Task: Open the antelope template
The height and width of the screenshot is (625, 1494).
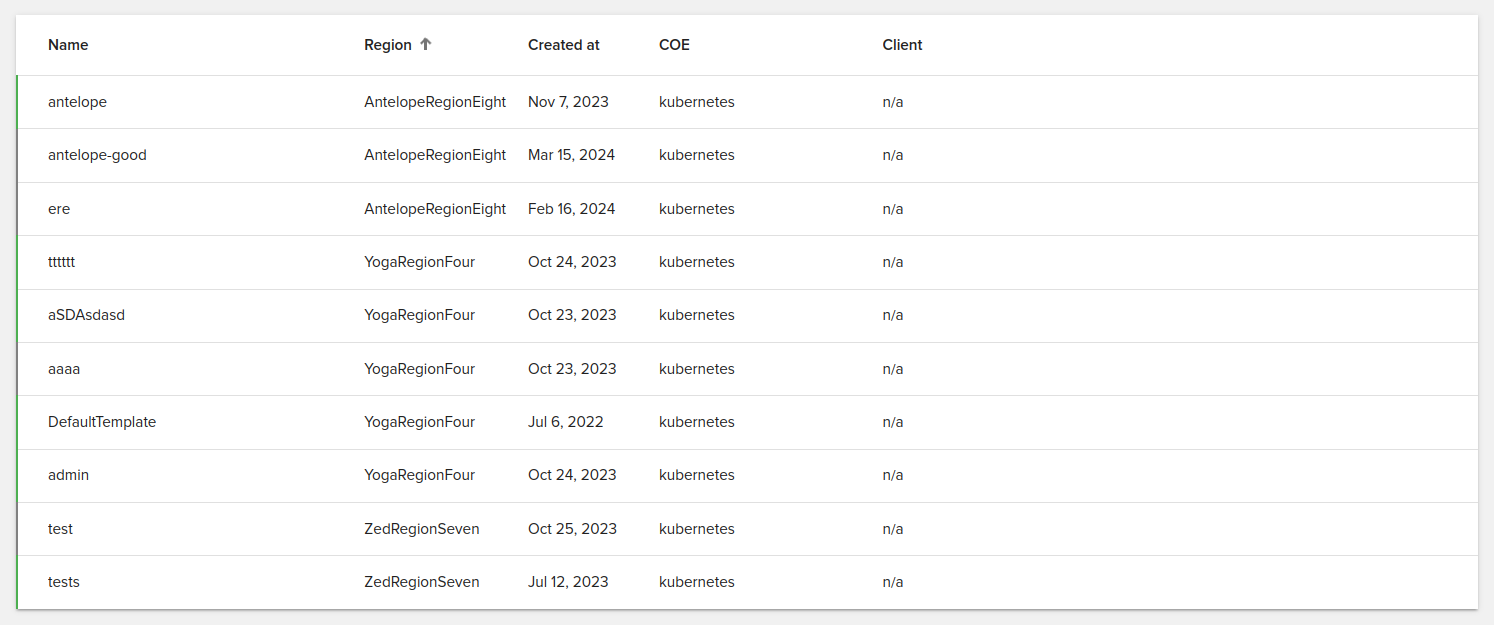Action: tap(77, 101)
